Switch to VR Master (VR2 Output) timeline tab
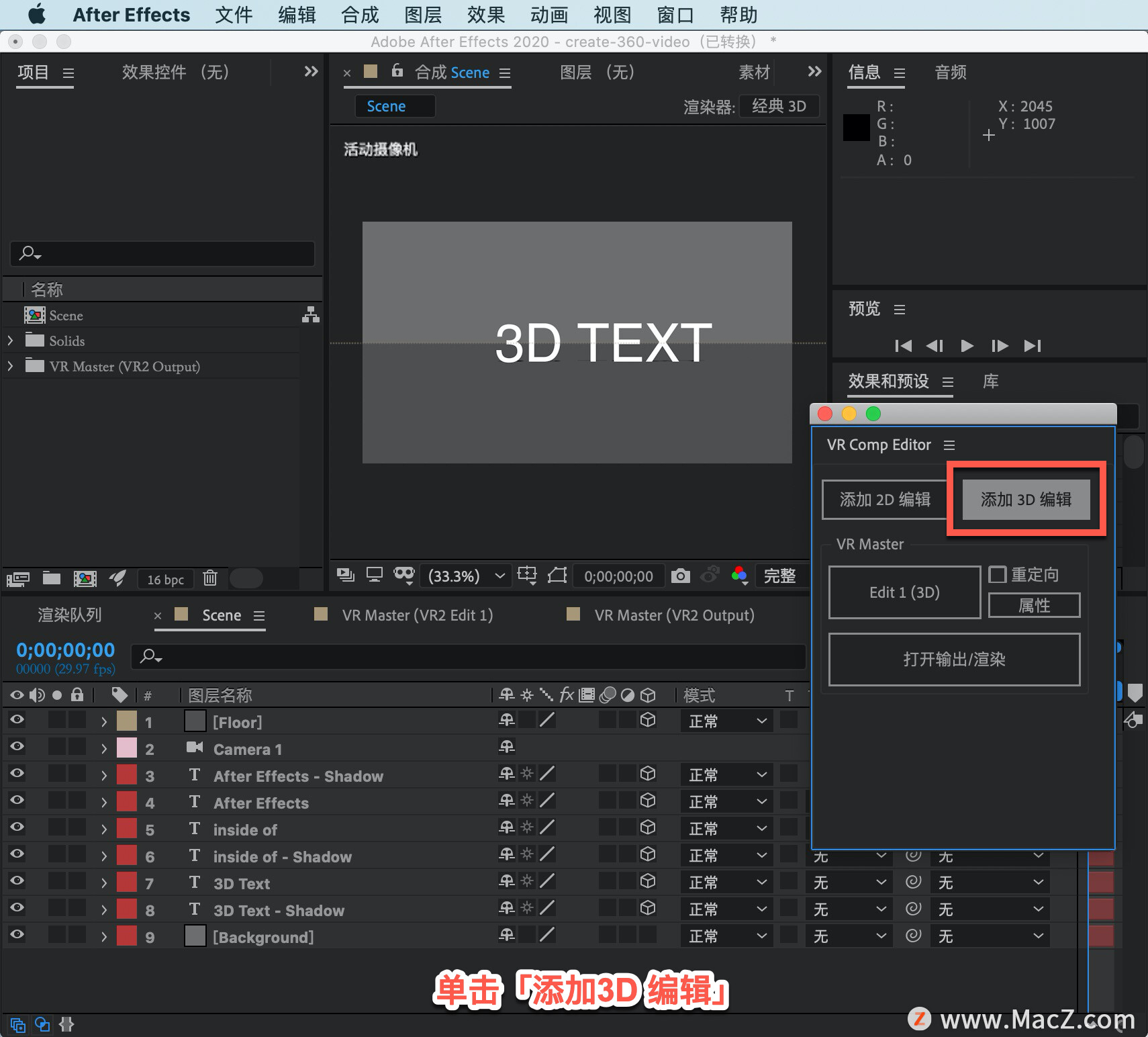Viewport: 1148px width, 1037px height. pyautogui.click(x=674, y=615)
